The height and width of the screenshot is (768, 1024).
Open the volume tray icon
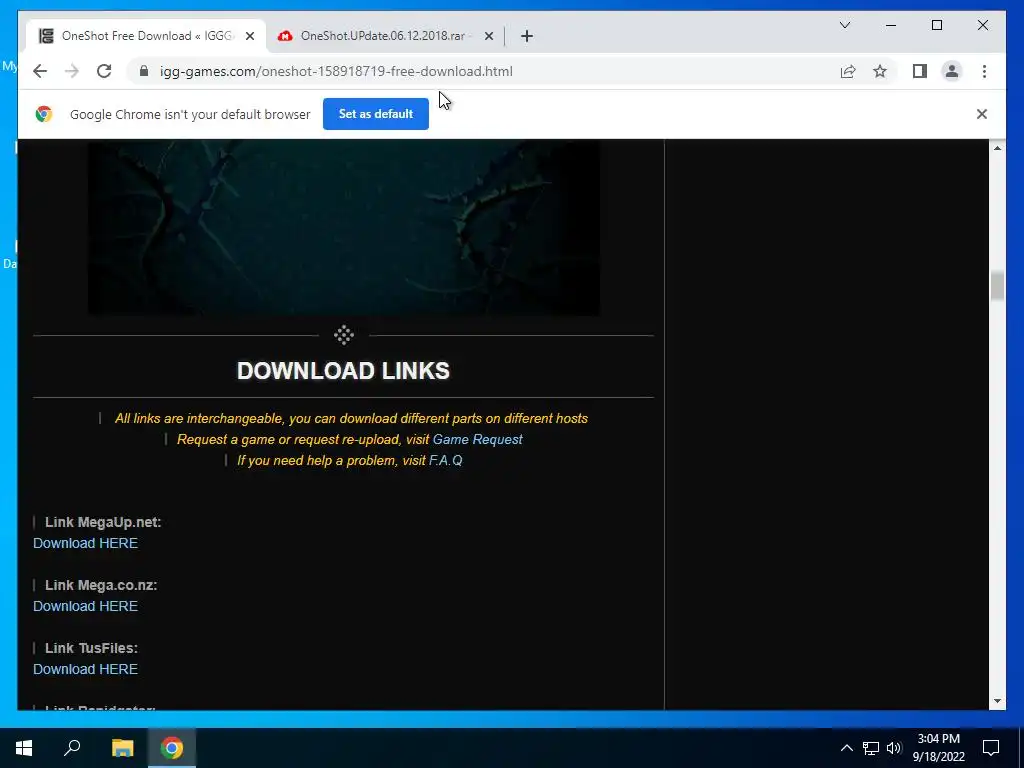pyautogui.click(x=894, y=748)
